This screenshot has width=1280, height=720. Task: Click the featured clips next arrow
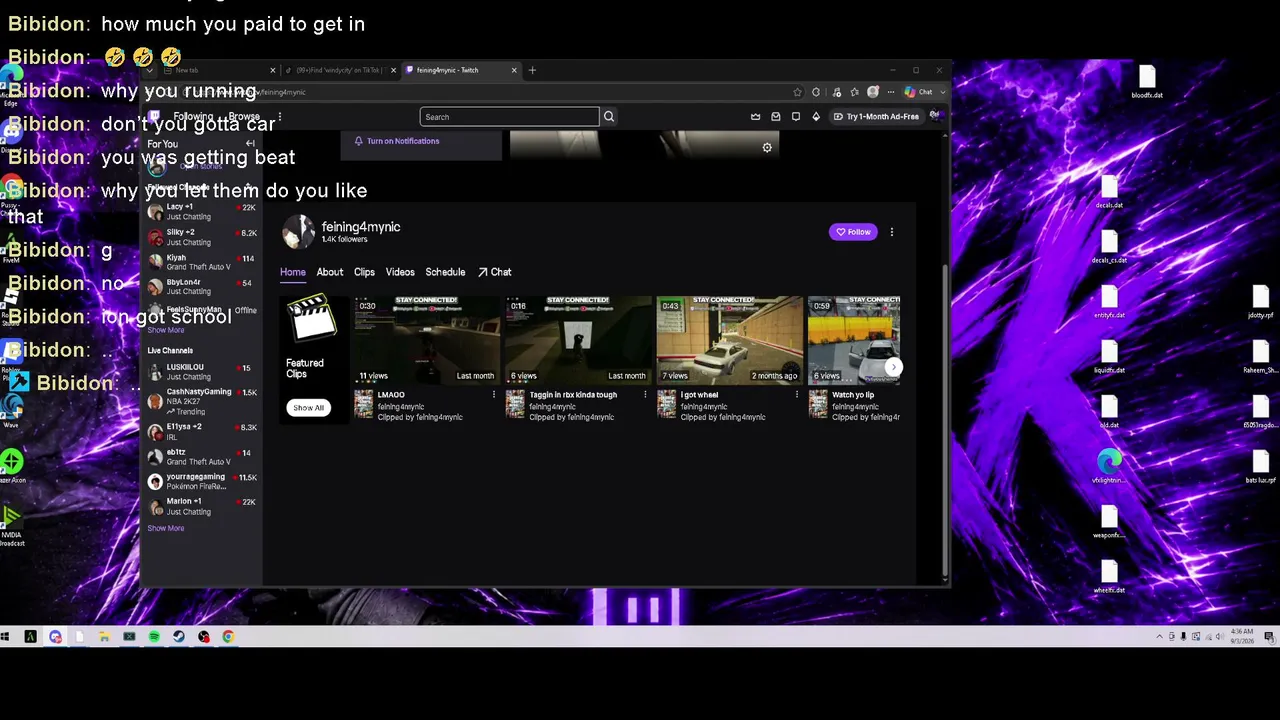[x=893, y=367]
